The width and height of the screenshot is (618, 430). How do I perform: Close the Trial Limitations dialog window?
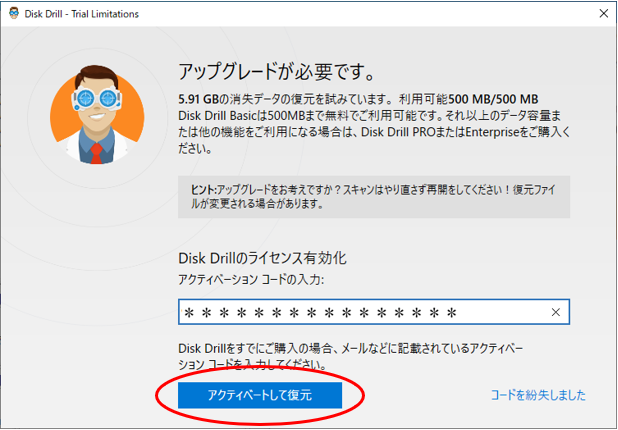(603, 14)
